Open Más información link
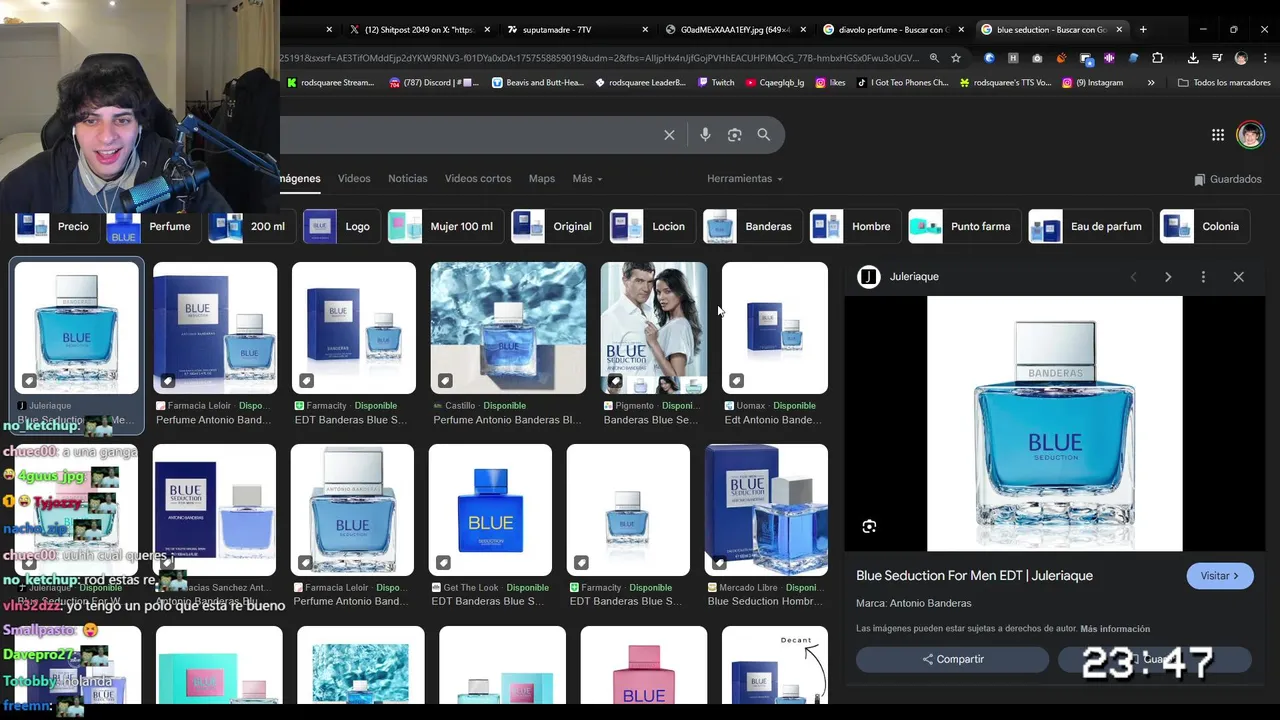The width and height of the screenshot is (1280, 720). [1115, 629]
